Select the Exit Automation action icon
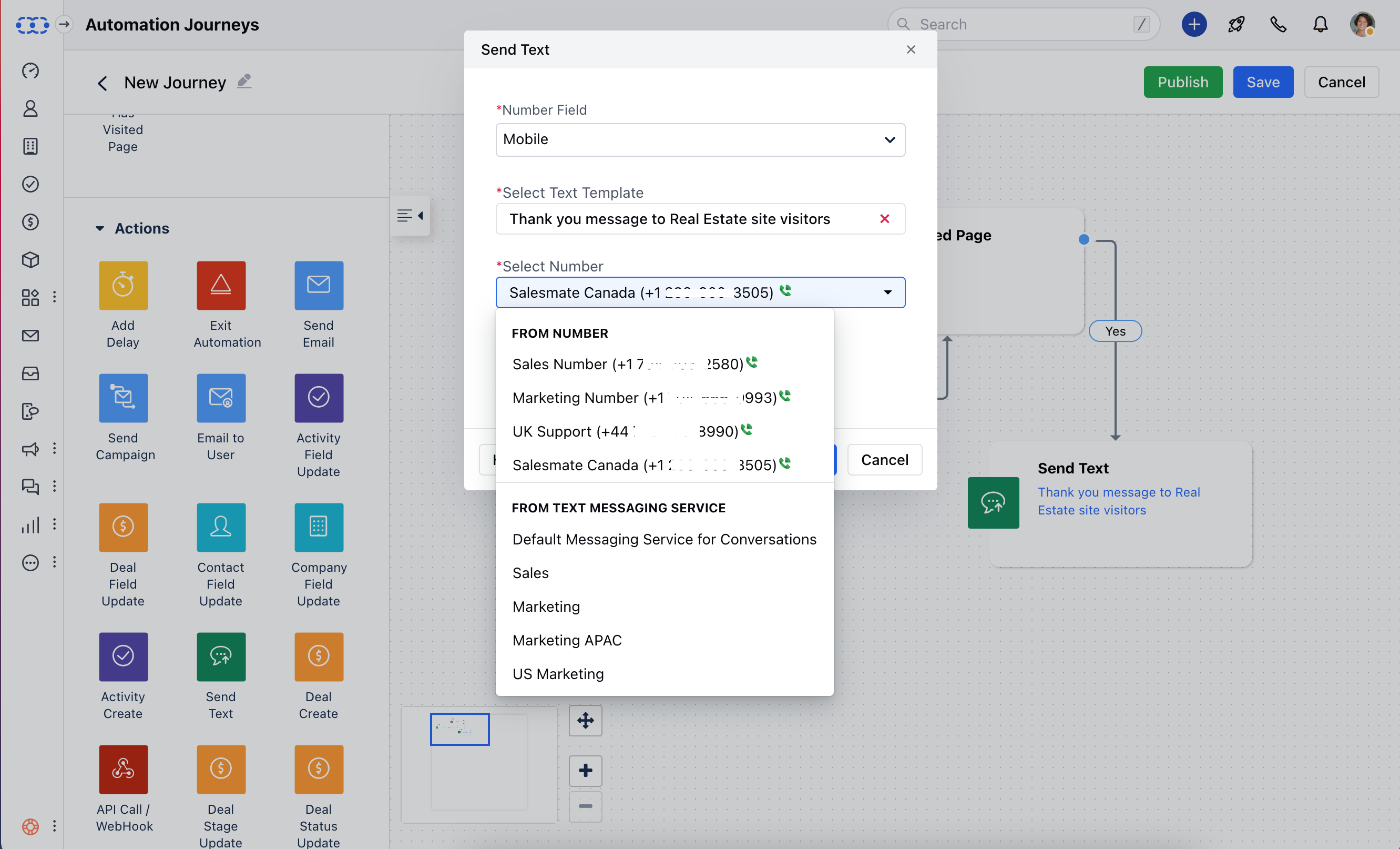This screenshot has width=1400, height=849. pyautogui.click(x=221, y=285)
